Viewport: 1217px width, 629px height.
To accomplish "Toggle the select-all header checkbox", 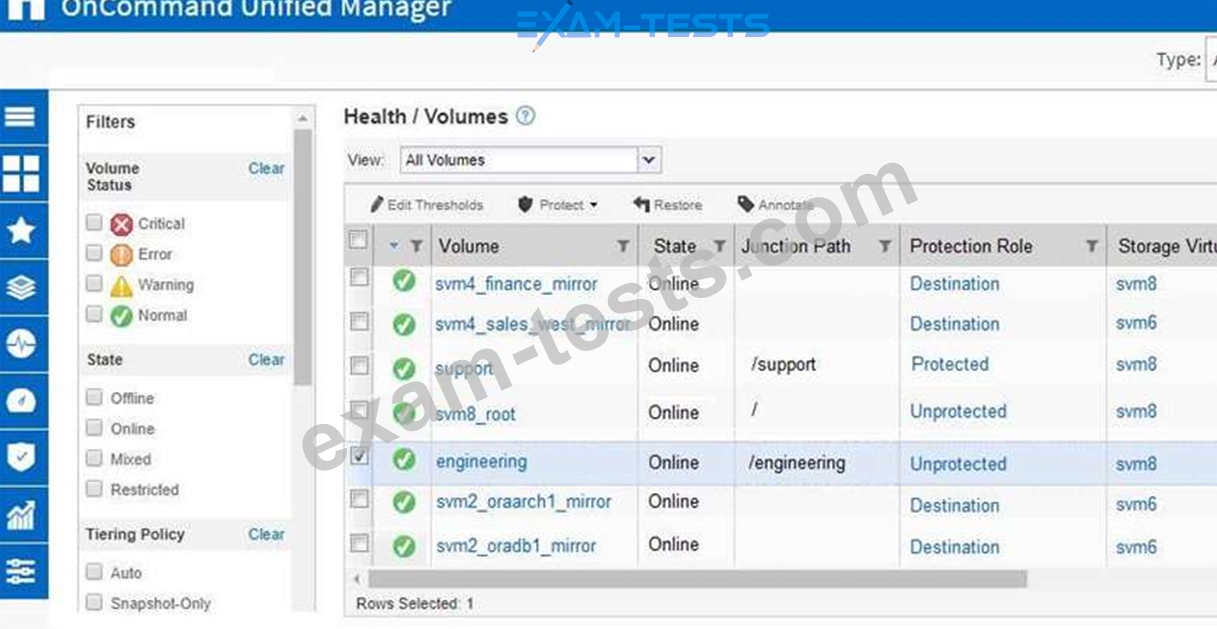I will point(357,240).
